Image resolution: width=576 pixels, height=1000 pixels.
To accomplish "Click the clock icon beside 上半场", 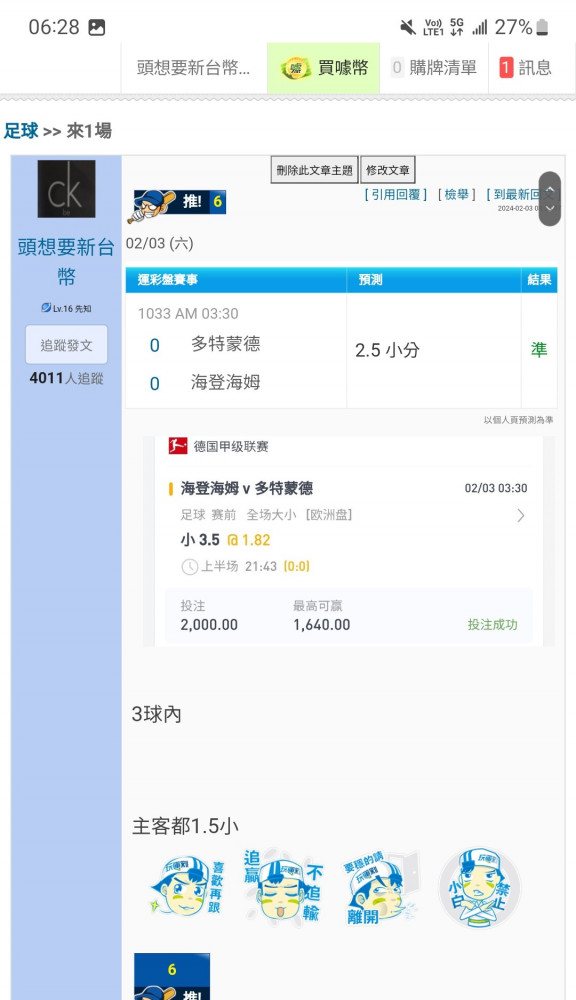I will 189,566.
